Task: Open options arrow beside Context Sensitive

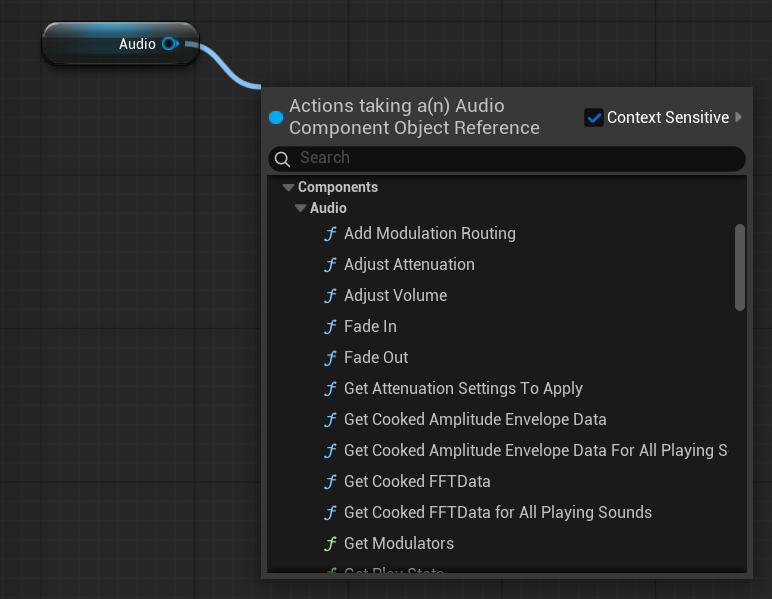Action: tap(738, 117)
